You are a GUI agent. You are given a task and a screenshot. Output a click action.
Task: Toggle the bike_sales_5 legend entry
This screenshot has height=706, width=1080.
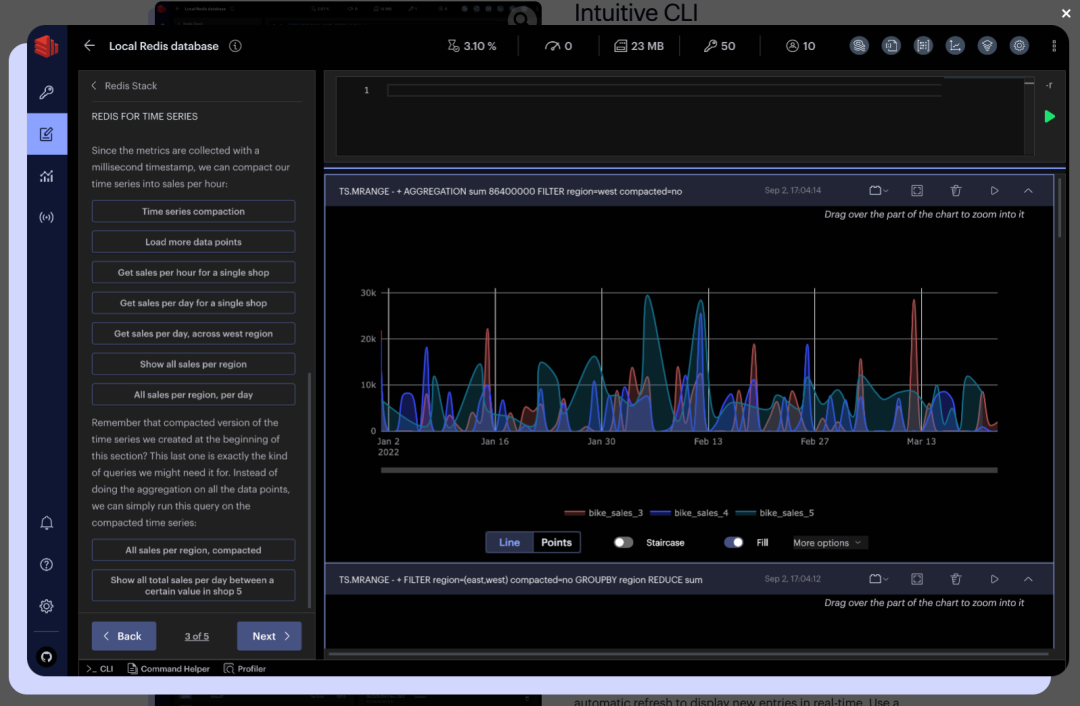[775, 513]
